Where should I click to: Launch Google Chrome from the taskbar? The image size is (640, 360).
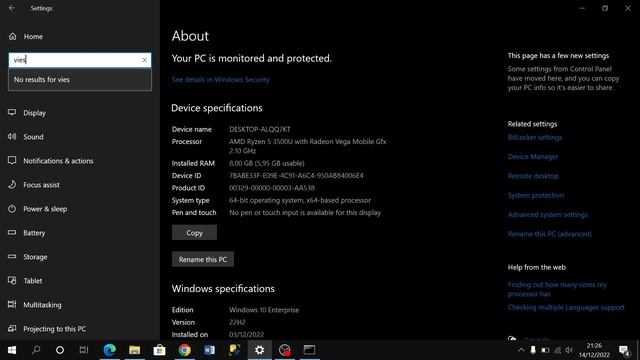click(184, 350)
